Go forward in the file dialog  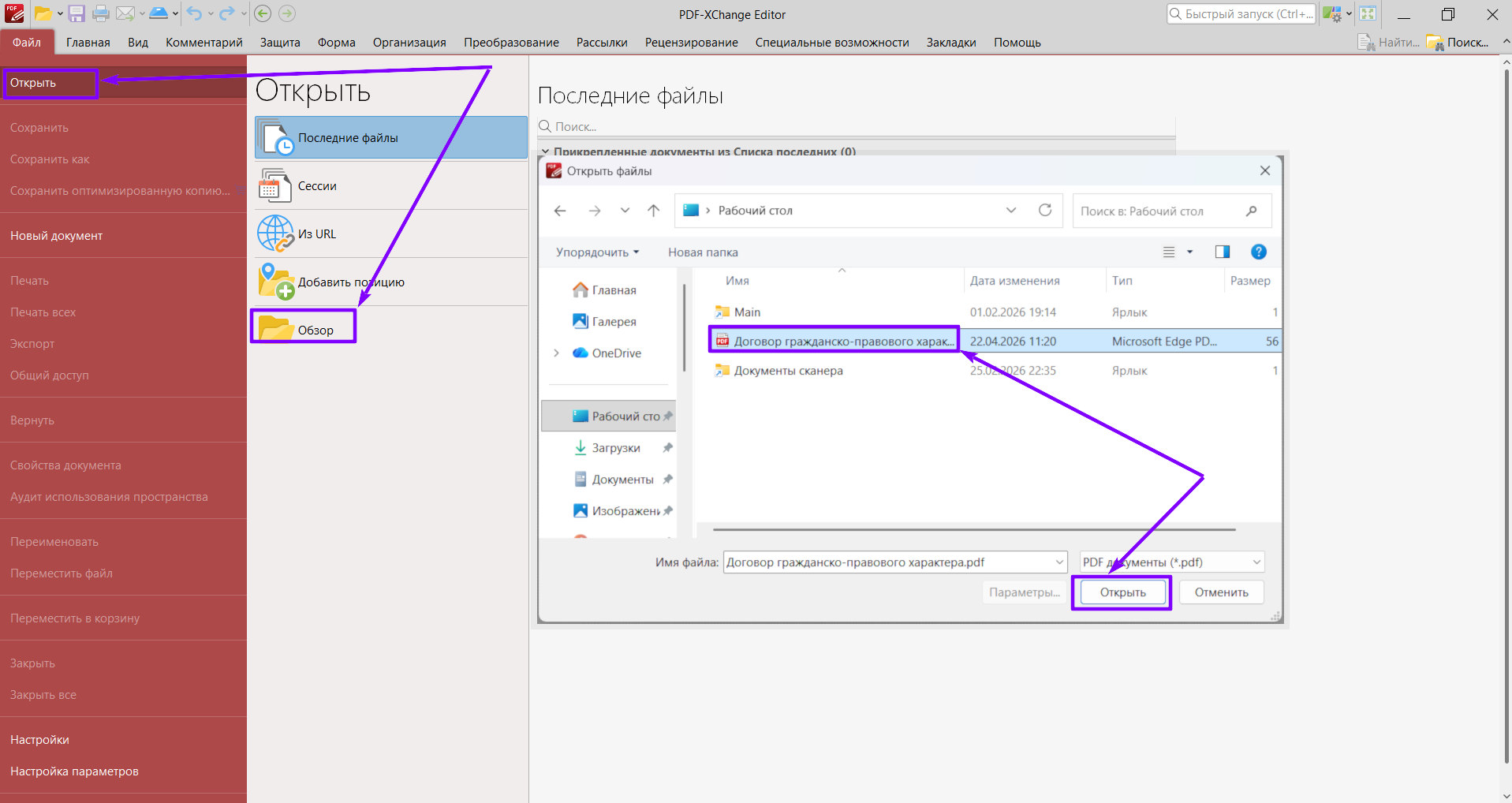coord(595,211)
